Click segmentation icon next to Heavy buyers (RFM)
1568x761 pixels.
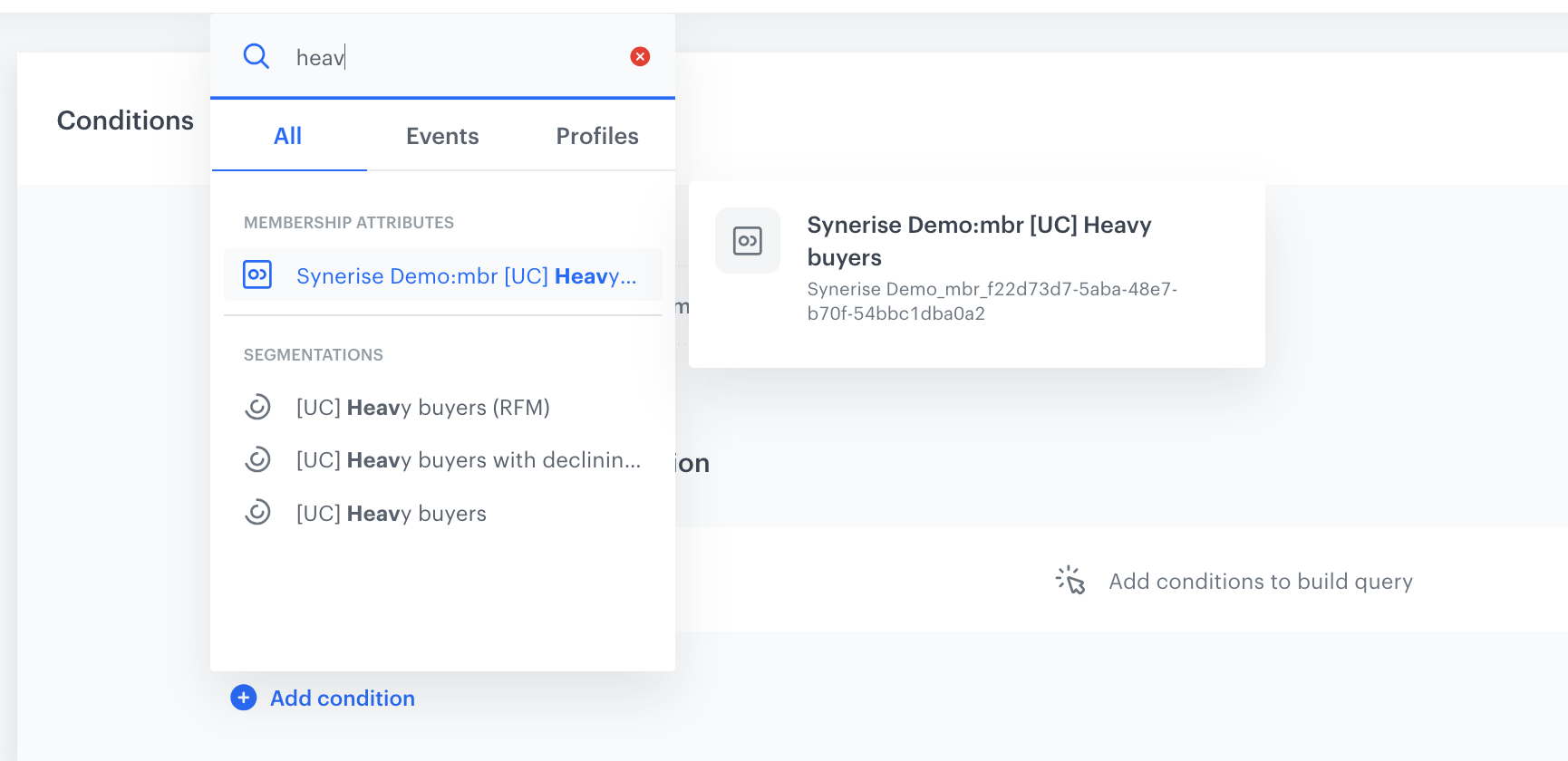[x=257, y=407]
